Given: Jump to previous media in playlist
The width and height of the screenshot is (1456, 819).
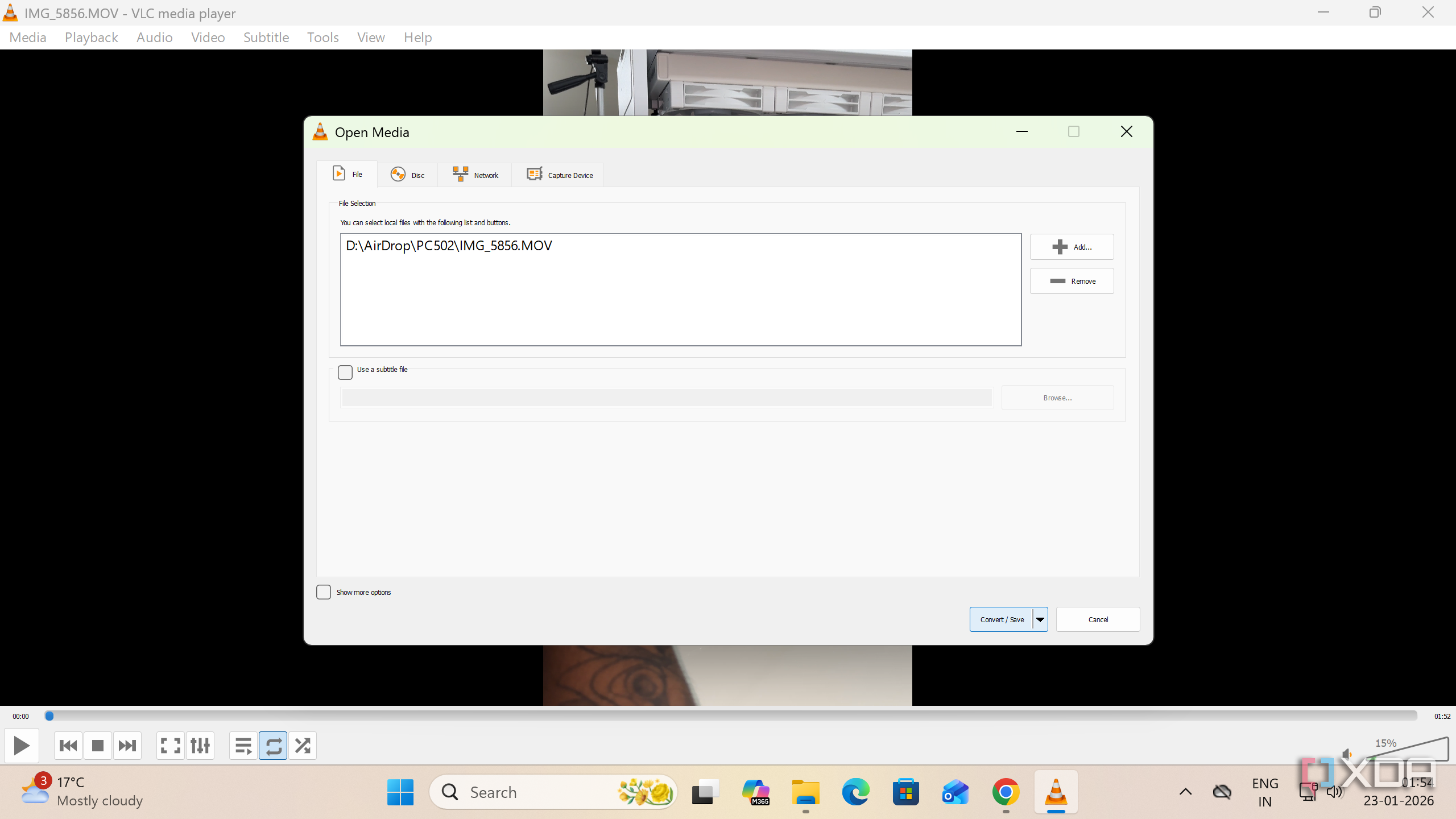Looking at the screenshot, I should 68,745.
